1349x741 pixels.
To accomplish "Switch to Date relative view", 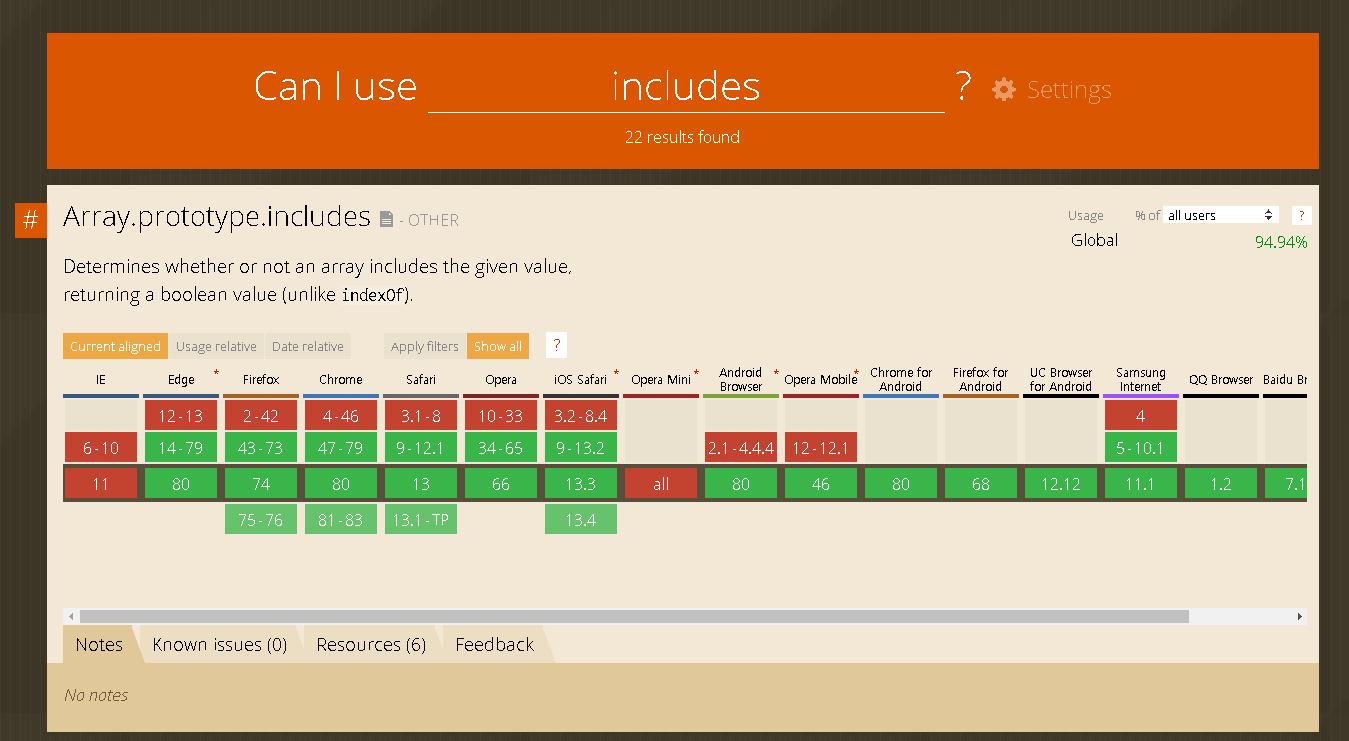I will [307, 346].
